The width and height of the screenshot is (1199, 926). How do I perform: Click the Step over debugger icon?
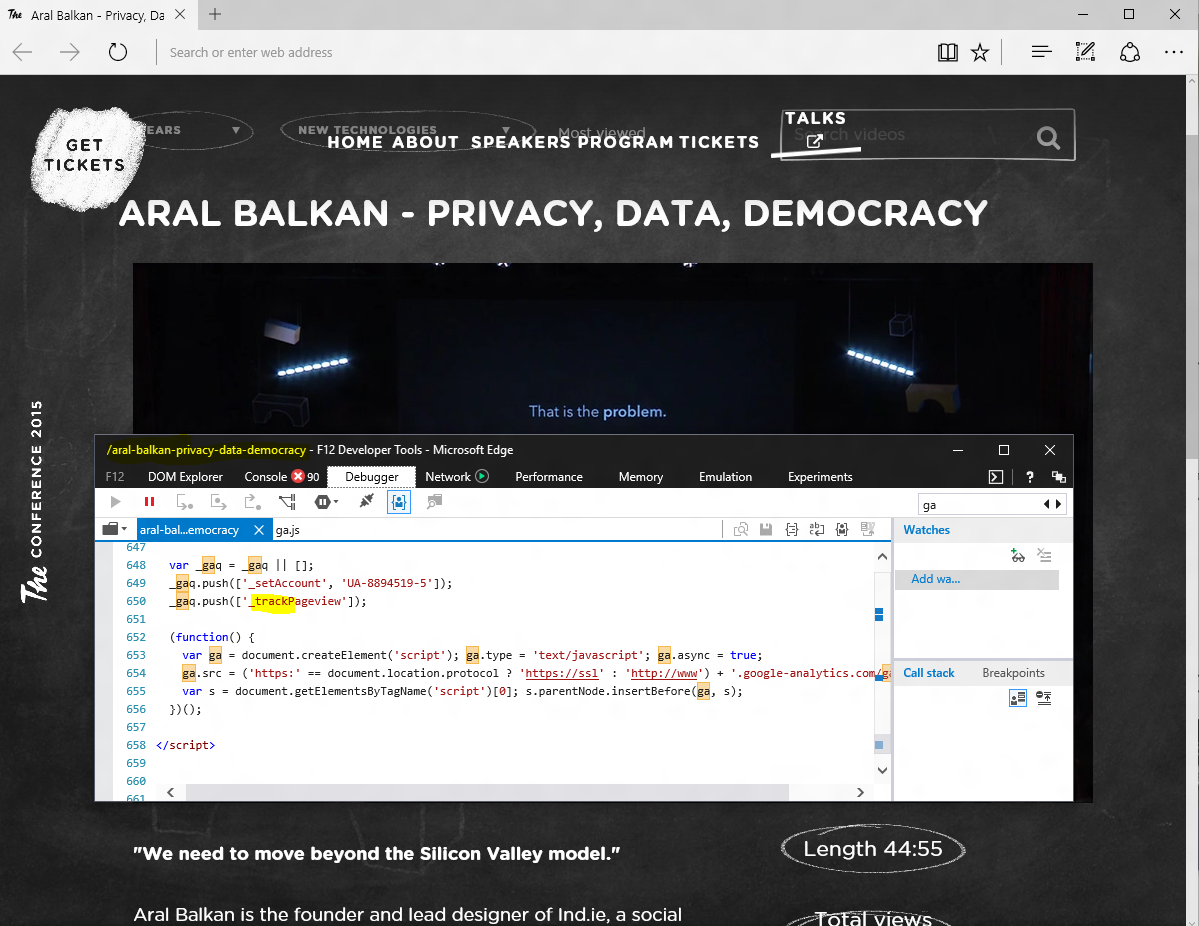pyautogui.click(x=219, y=502)
